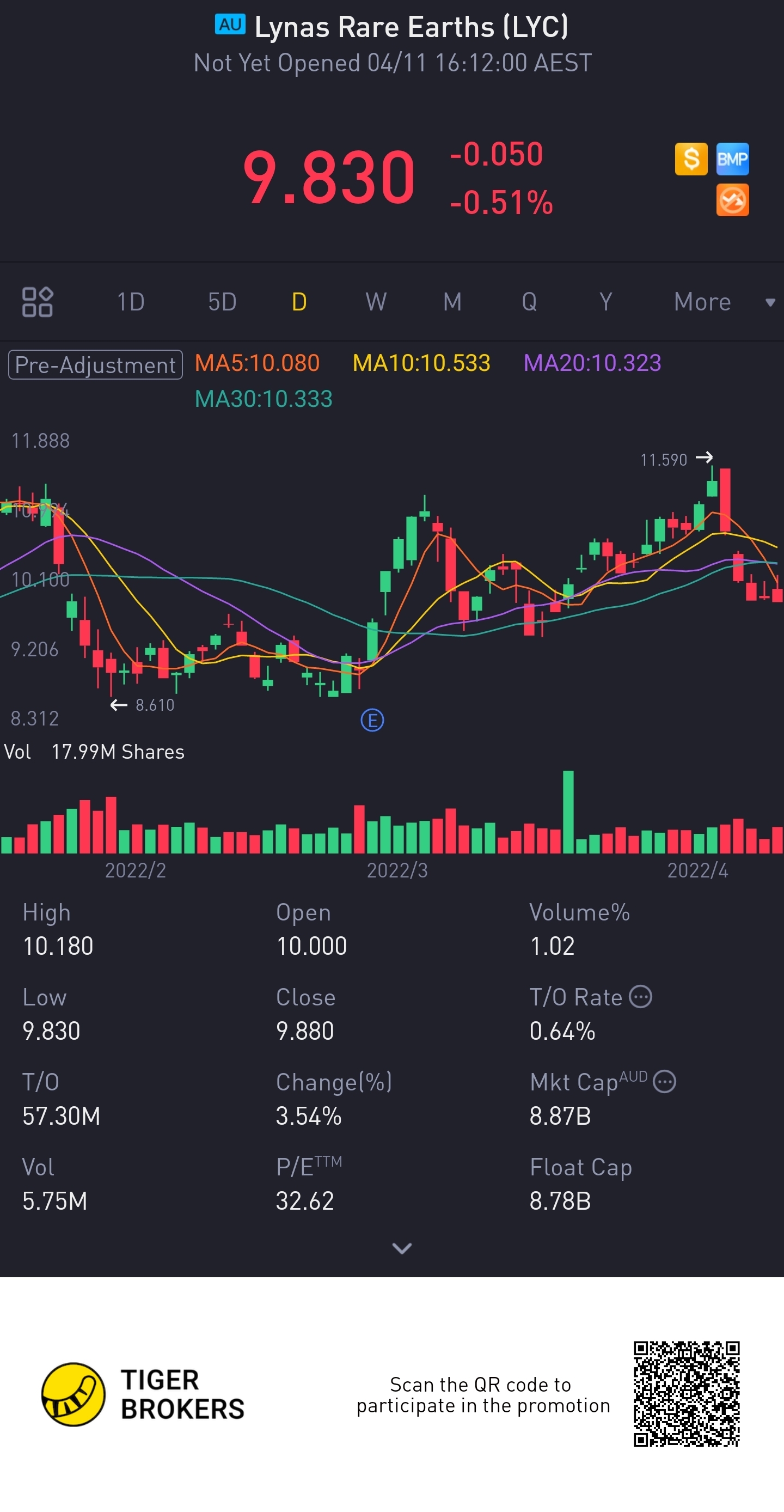Switch to the 5D chart tab
The height and width of the screenshot is (1512, 784).
click(222, 302)
